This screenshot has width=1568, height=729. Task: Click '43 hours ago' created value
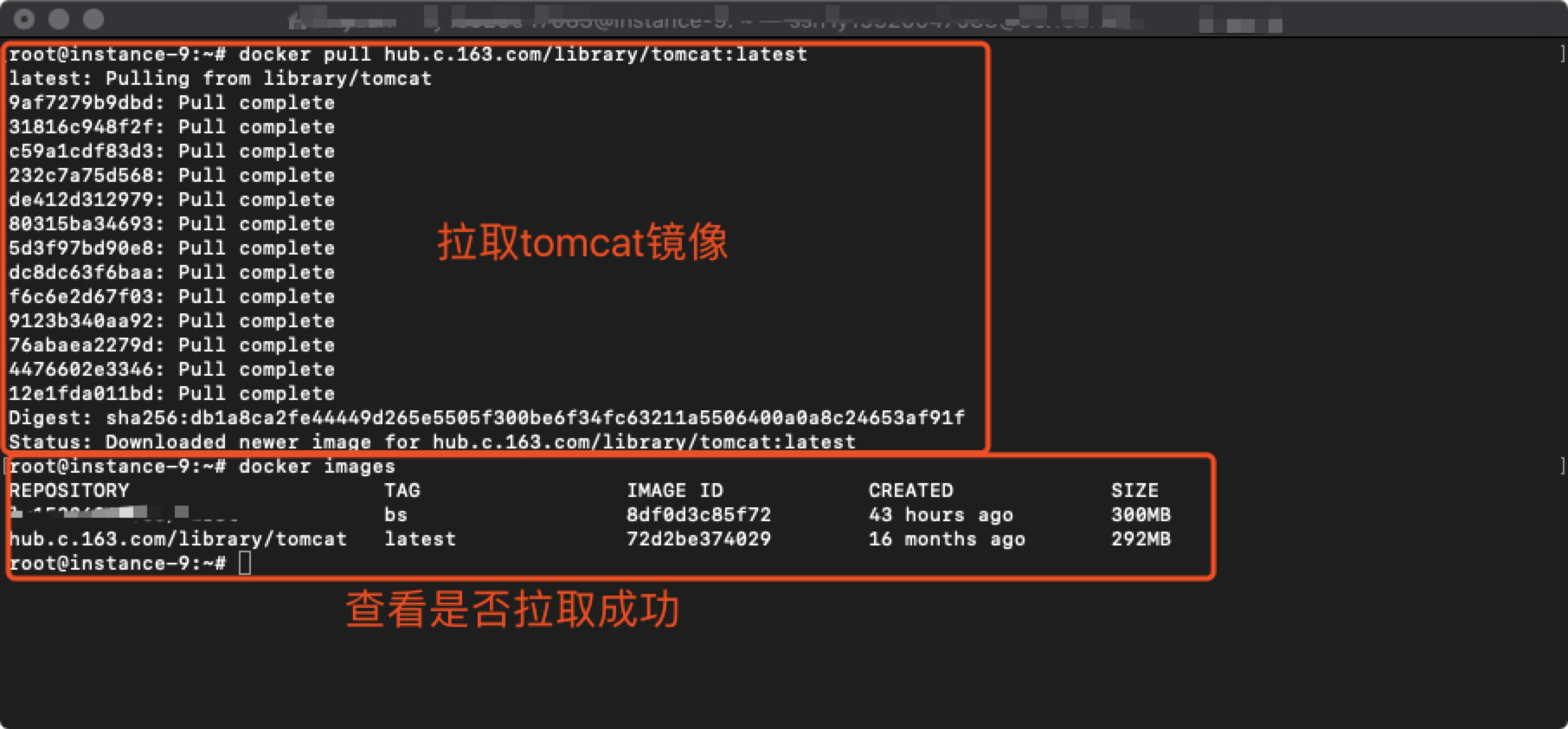click(941, 515)
